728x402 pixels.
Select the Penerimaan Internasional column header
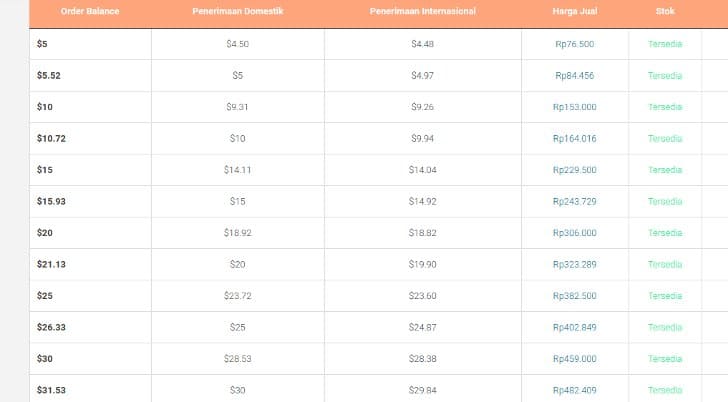click(x=422, y=11)
